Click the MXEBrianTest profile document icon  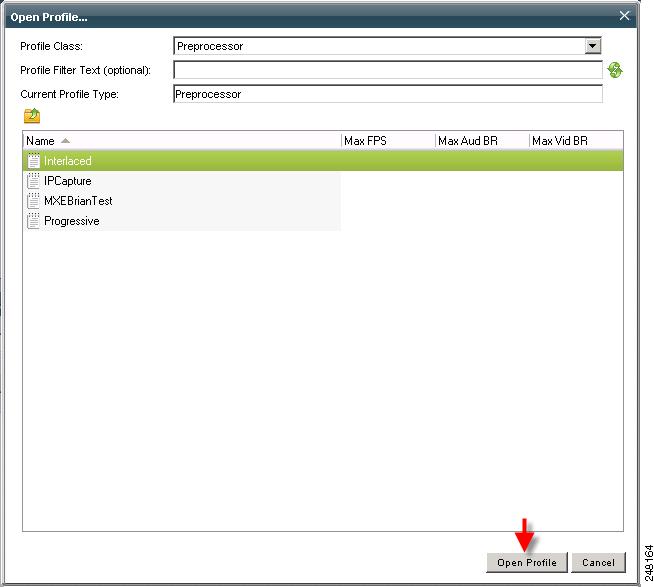coord(33,201)
